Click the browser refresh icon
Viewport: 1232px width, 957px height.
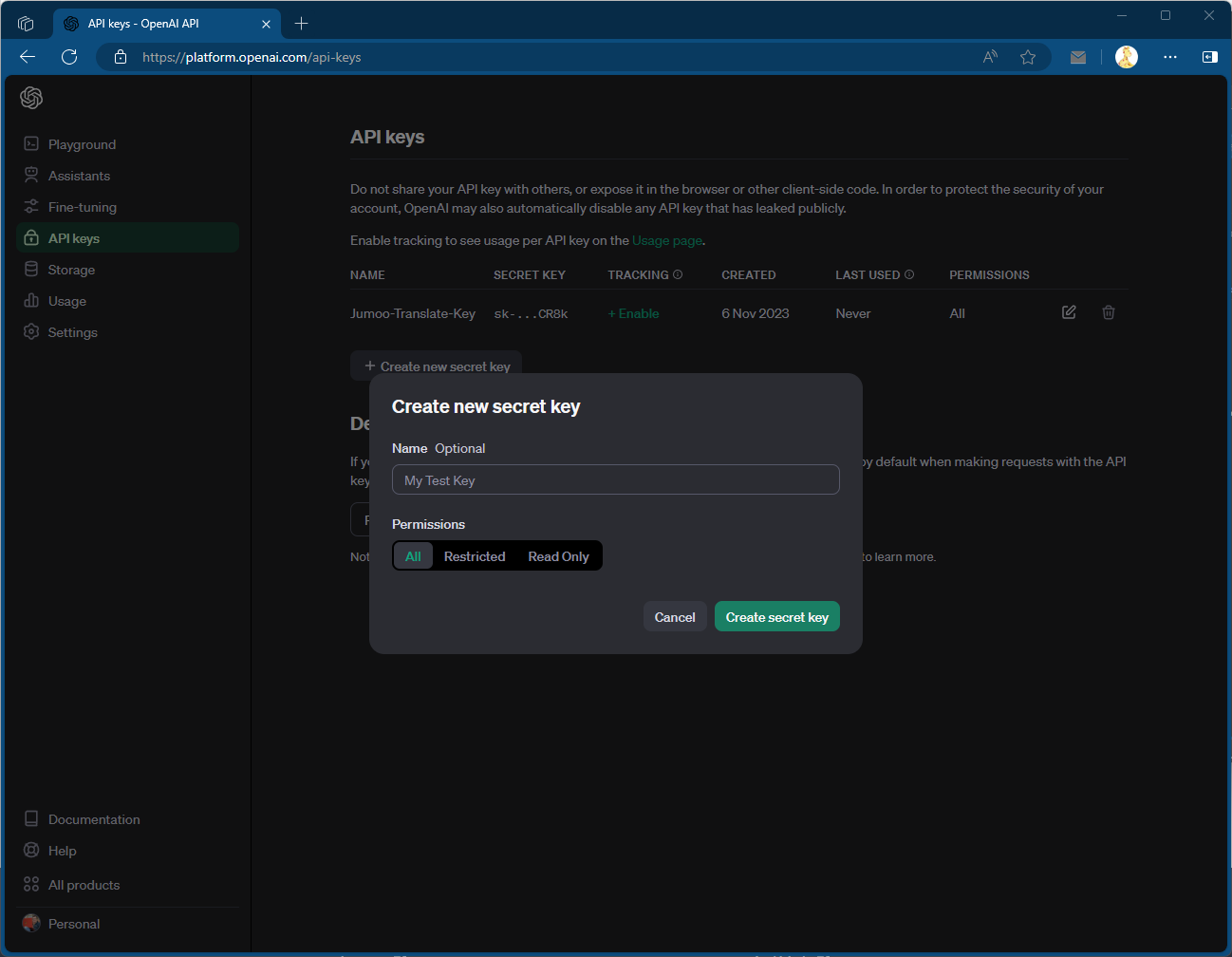pyautogui.click(x=69, y=57)
